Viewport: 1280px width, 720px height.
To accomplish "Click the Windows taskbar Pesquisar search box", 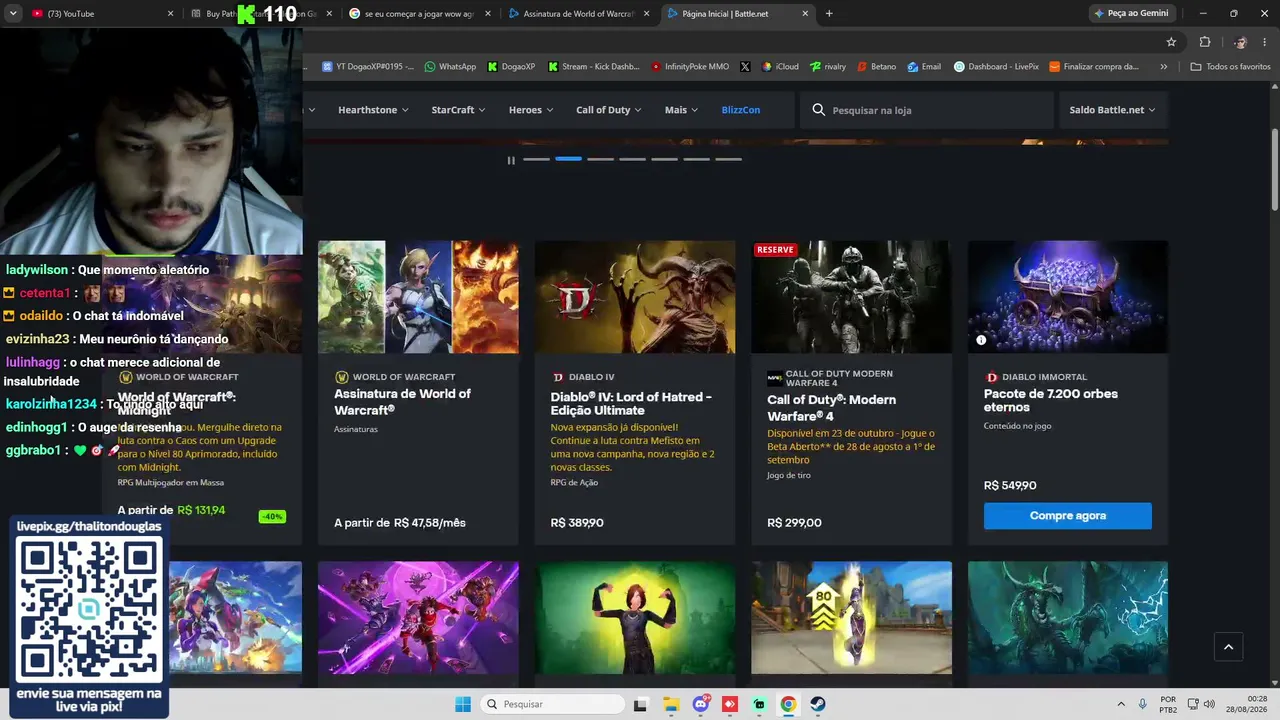I will pos(552,704).
